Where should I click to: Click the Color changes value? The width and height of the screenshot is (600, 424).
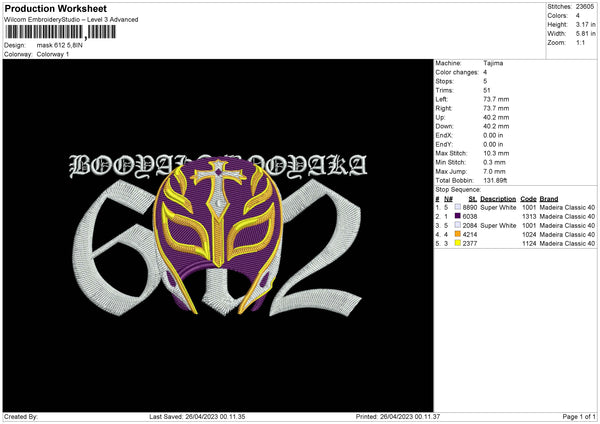click(485, 72)
